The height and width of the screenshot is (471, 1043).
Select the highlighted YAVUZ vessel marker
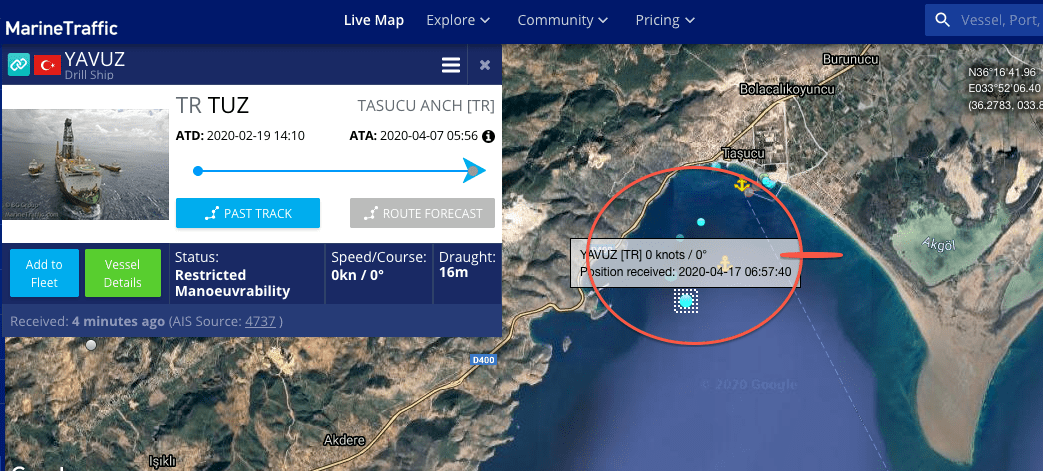pos(686,301)
